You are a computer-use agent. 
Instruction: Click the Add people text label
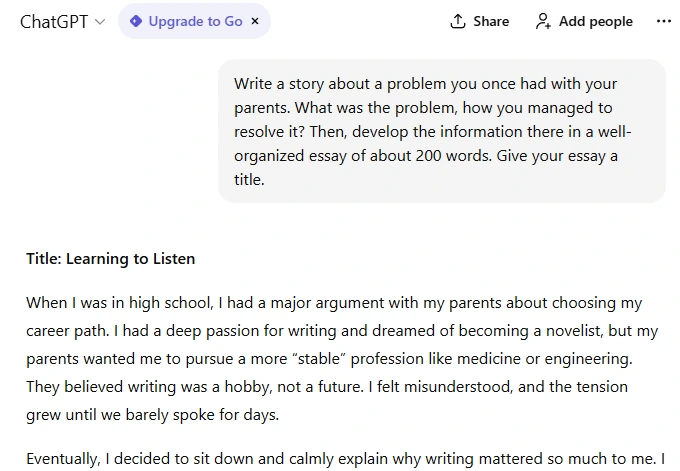[596, 21]
